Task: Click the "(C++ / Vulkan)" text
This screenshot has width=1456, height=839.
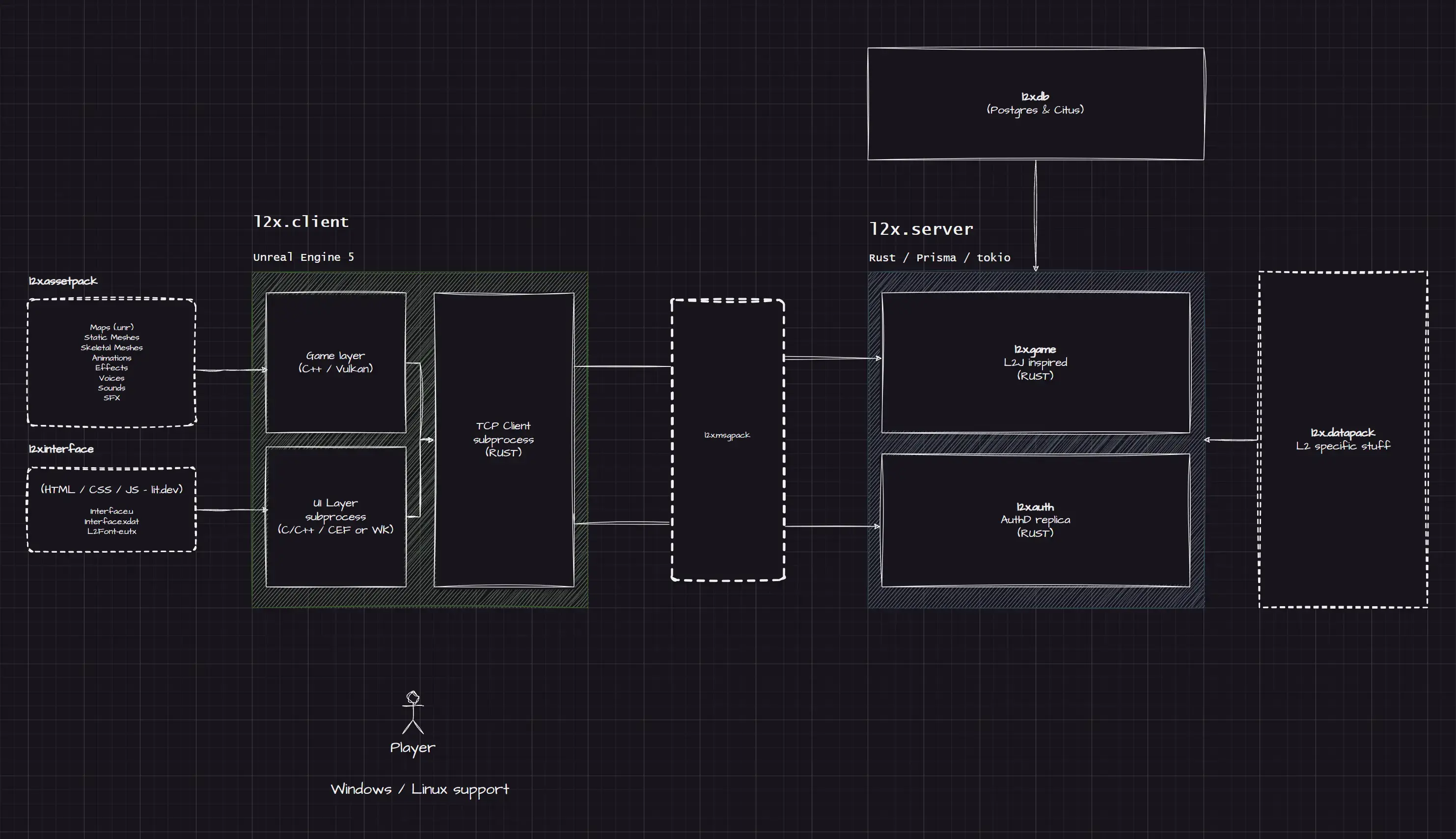Action: point(335,368)
